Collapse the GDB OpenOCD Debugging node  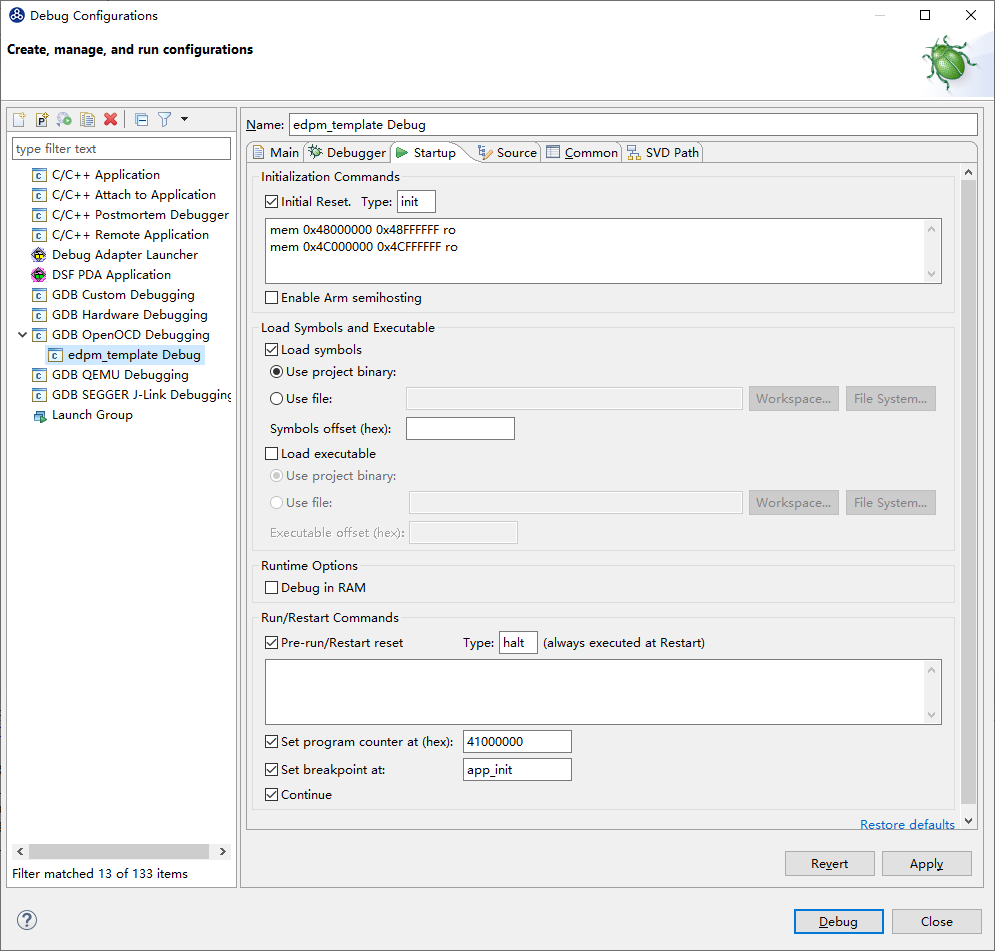click(x=22, y=334)
